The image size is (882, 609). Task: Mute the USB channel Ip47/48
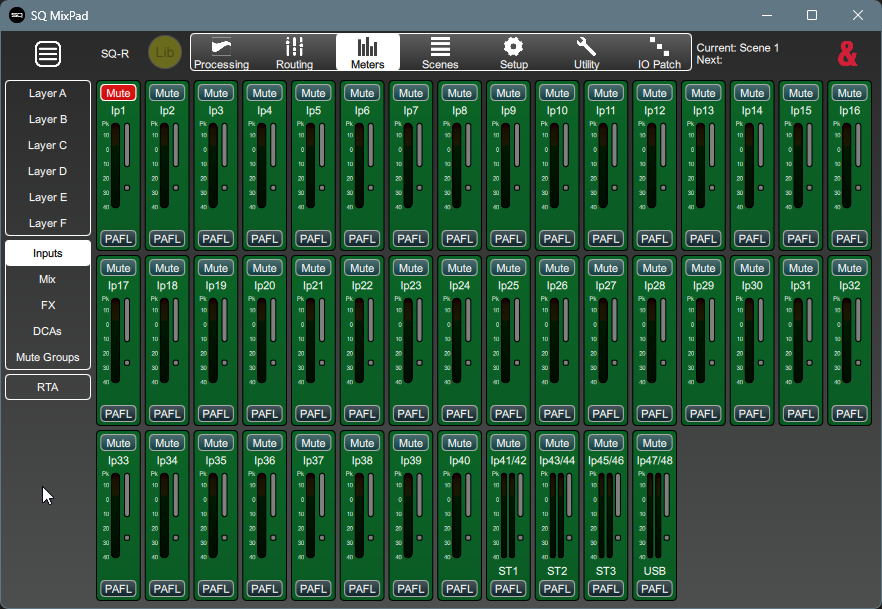pyautogui.click(x=655, y=443)
